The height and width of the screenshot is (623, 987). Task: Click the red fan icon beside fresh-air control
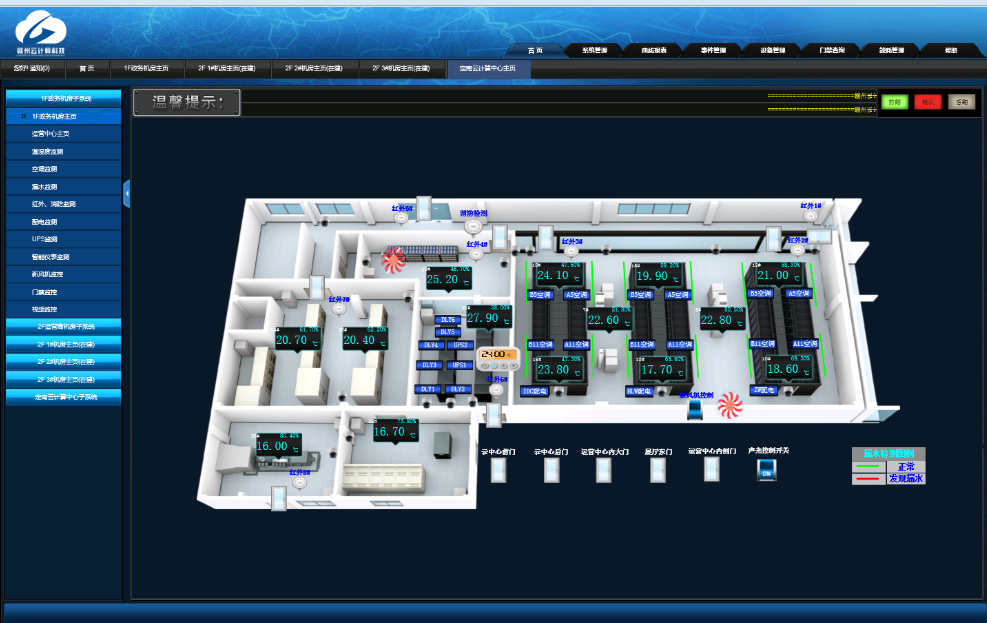click(729, 403)
